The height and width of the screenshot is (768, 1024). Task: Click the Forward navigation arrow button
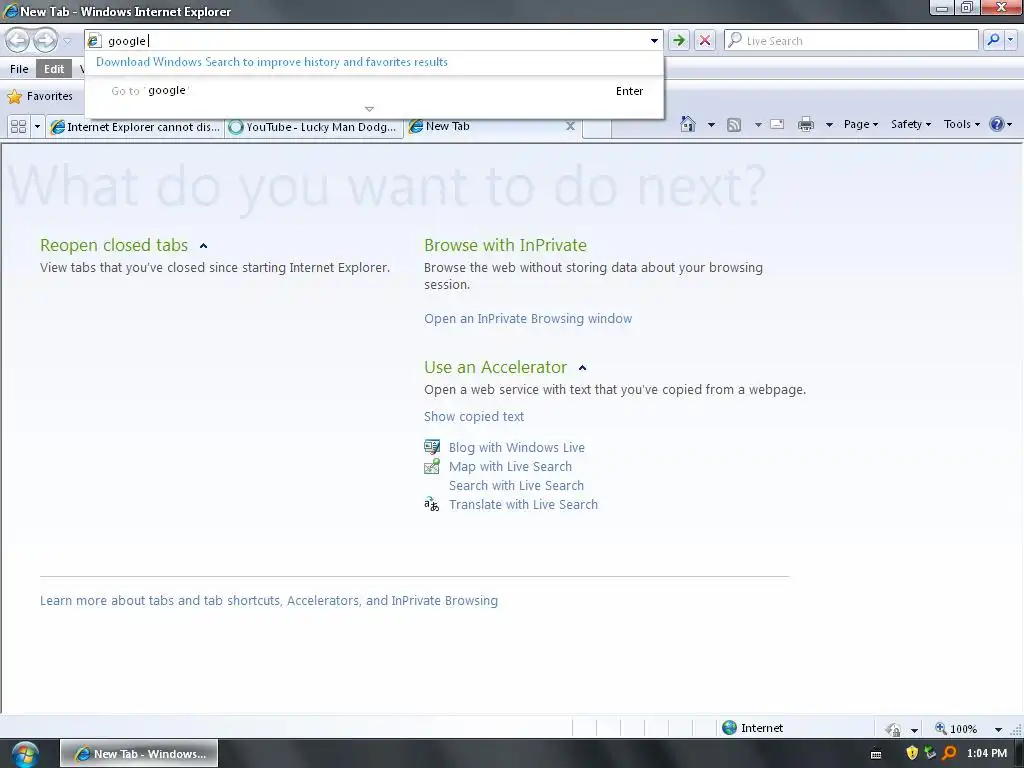pyautogui.click(x=45, y=40)
